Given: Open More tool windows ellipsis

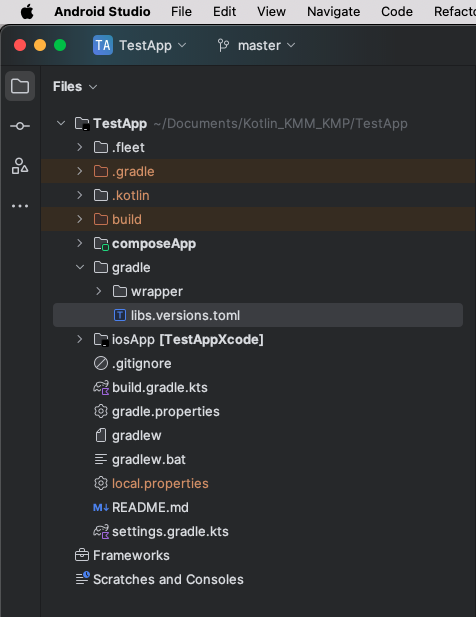Looking at the screenshot, I should coord(20,206).
